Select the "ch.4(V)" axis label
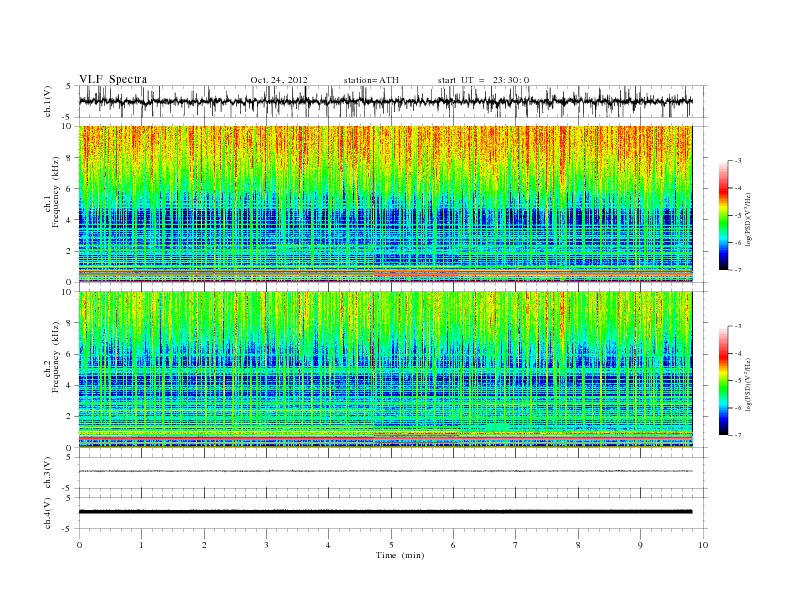Image resolution: width=792 pixels, height=612 pixels. (x=48, y=513)
